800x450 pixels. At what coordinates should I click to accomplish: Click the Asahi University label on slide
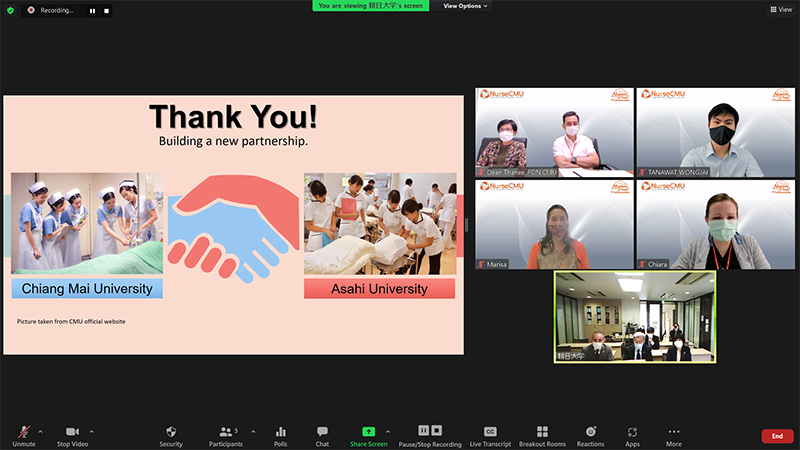(380, 289)
